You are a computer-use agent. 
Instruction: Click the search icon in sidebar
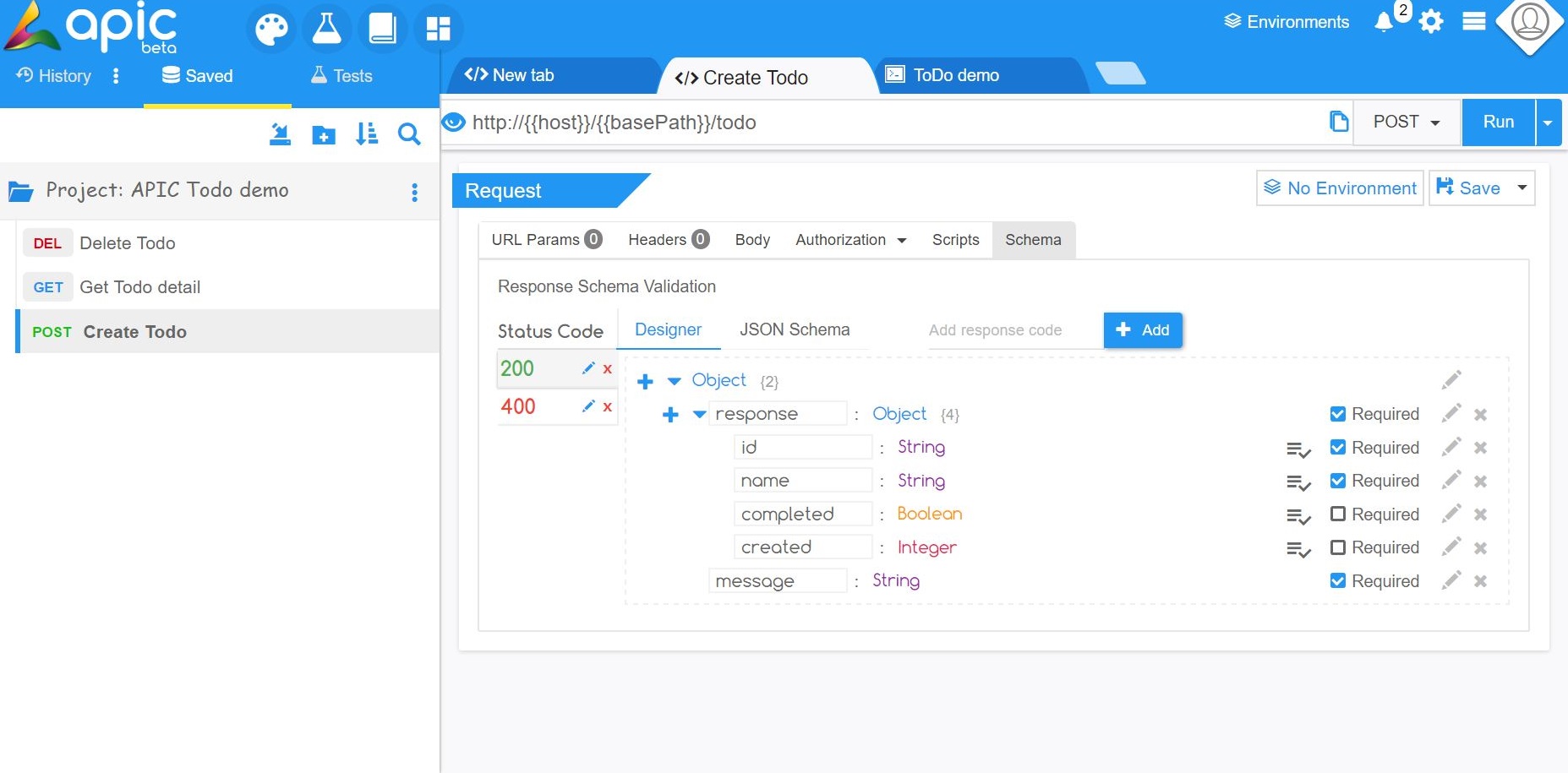coord(409,133)
